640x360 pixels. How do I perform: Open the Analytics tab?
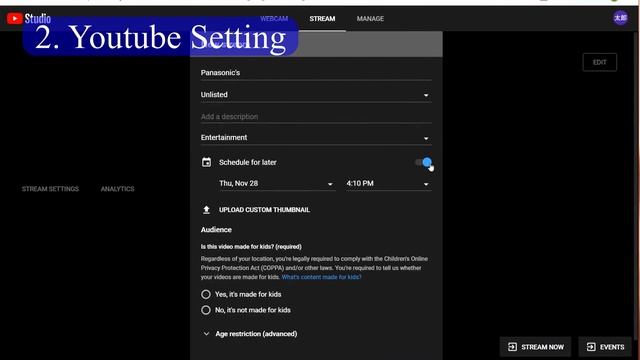[118, 189]
